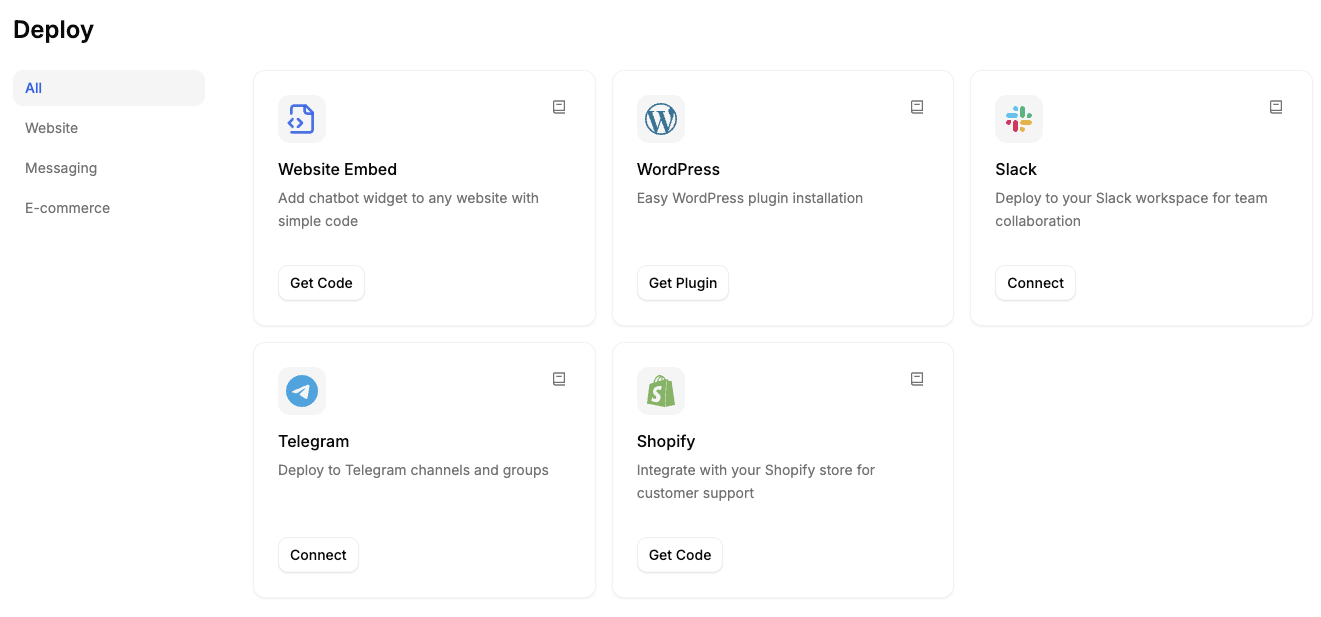Open docs icon on WordPress card
The width and height of the screenshot is (1321, 617).
[x=917, y=107]
